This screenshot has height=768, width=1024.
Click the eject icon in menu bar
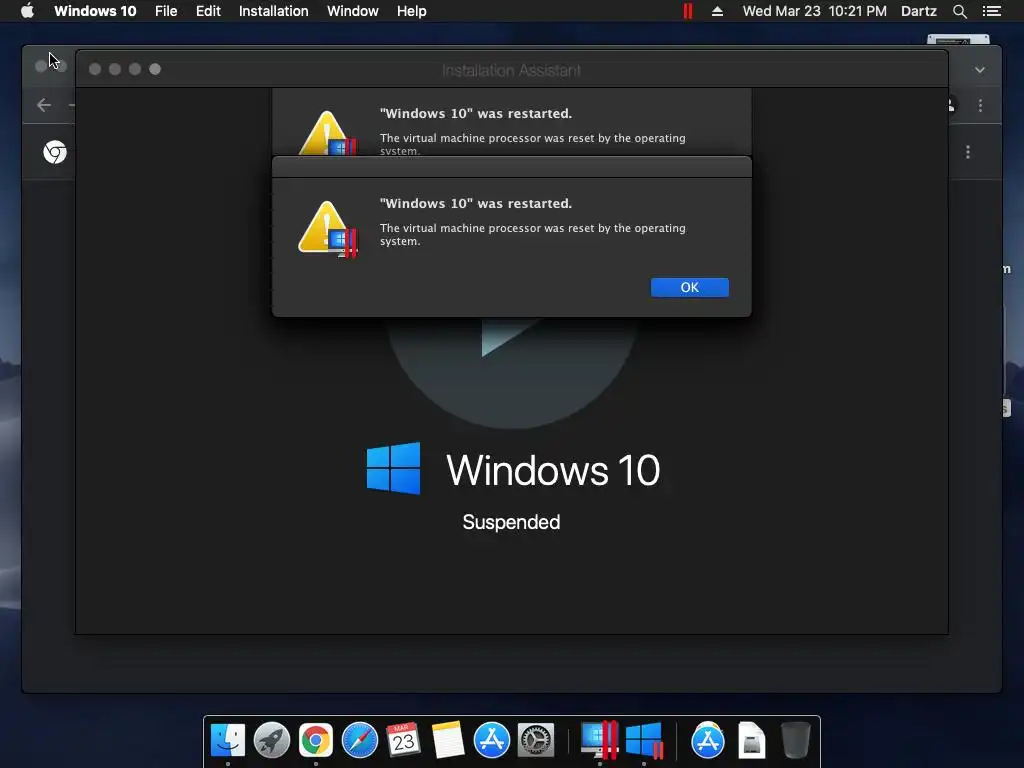pos(717,11)
